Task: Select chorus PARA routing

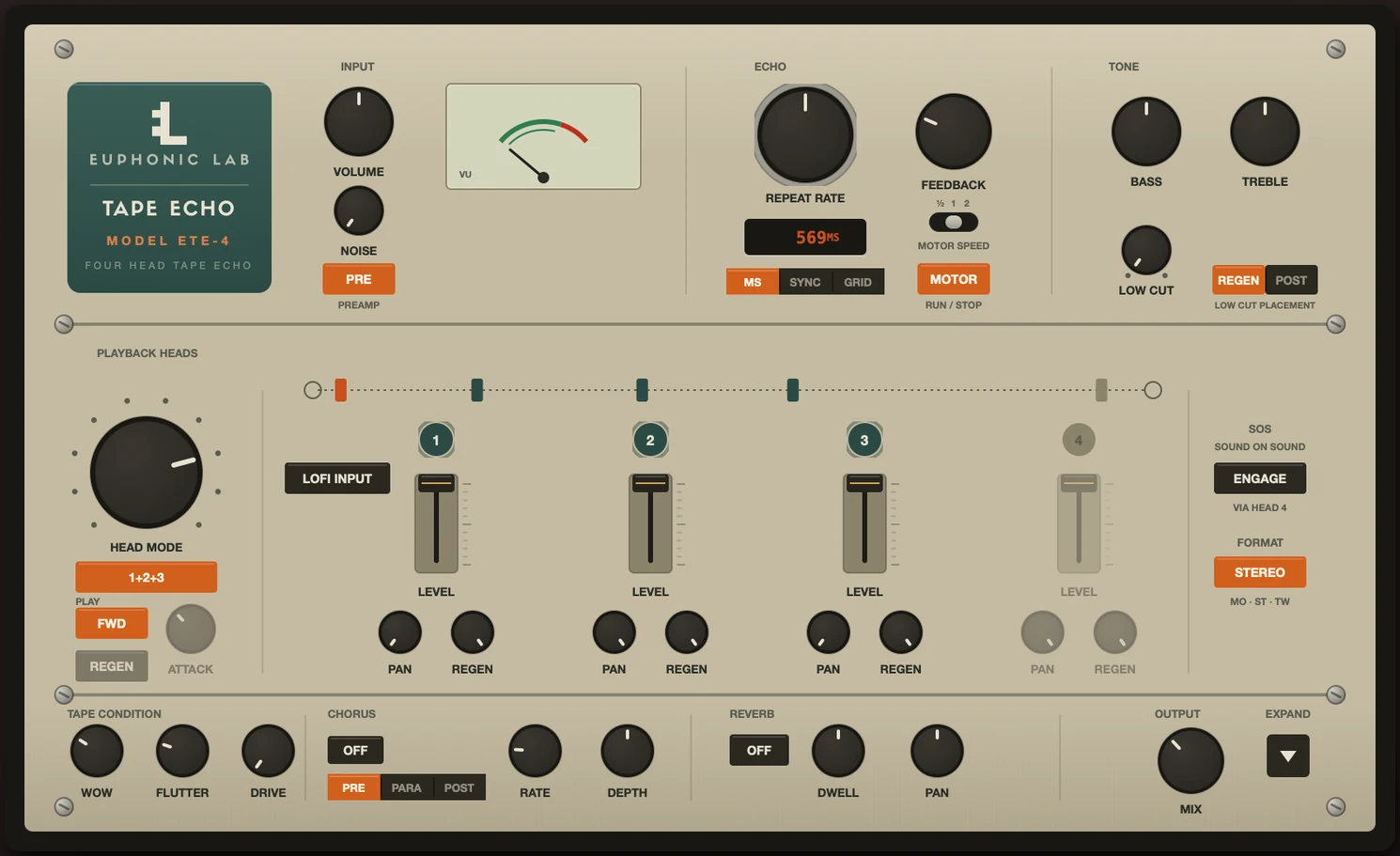Action: 407,787
